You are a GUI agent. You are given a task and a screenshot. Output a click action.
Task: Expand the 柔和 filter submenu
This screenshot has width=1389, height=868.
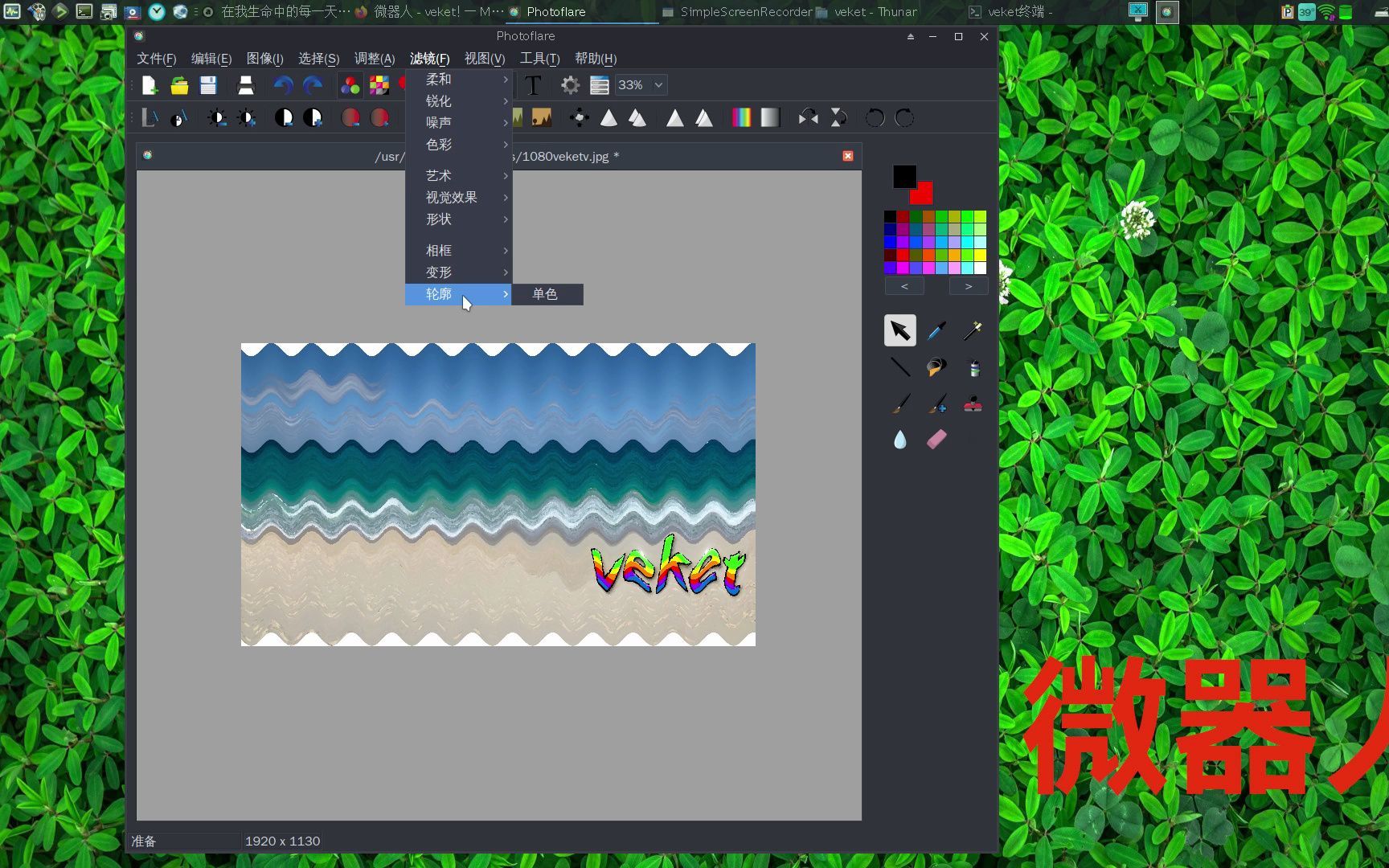pos(458,80)
